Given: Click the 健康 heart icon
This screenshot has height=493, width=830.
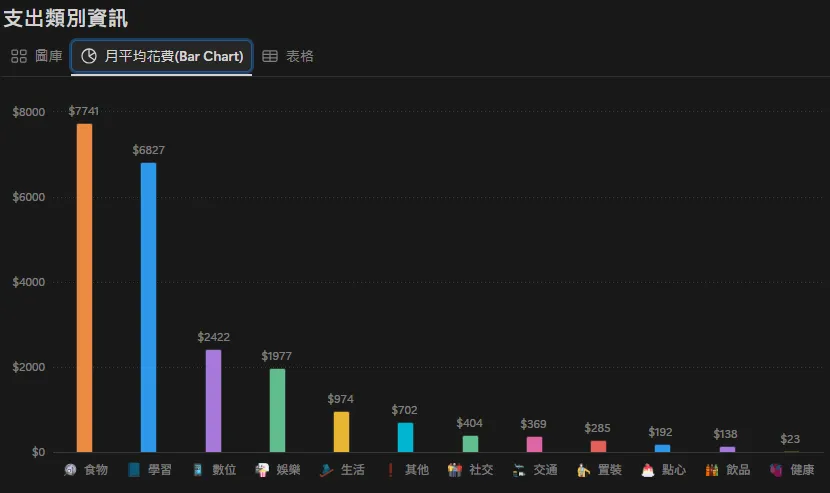Looking at the screenshot, I should 776,470.
